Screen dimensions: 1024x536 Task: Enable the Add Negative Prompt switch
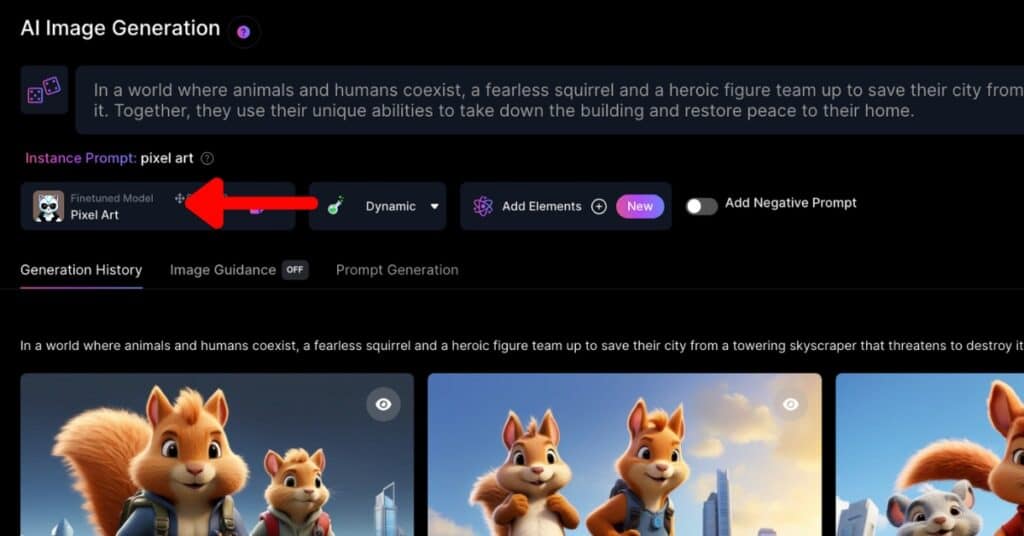click(x=701, y=206)
